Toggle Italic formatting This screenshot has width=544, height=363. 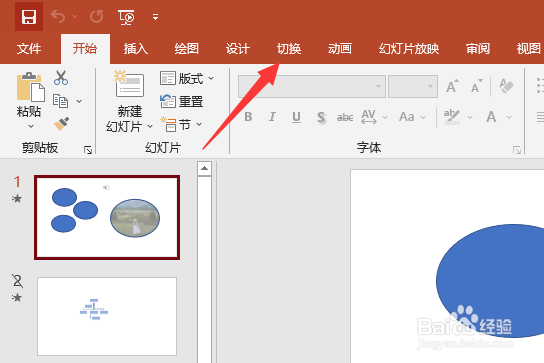click(272, 117)
